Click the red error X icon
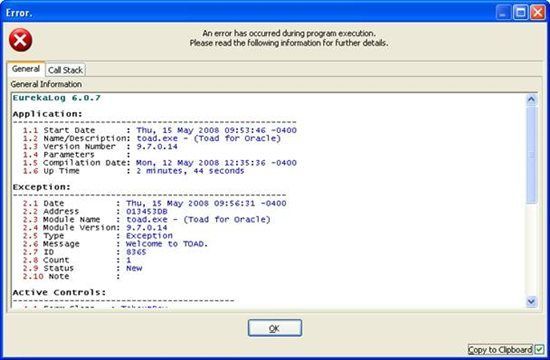The width and height of the screenshot is (550, 360). pos(21,40)
